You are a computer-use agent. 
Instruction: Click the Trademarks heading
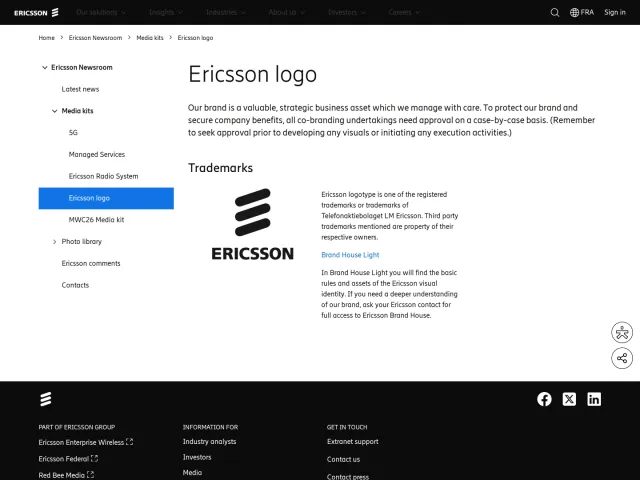(x=220, y=168)
